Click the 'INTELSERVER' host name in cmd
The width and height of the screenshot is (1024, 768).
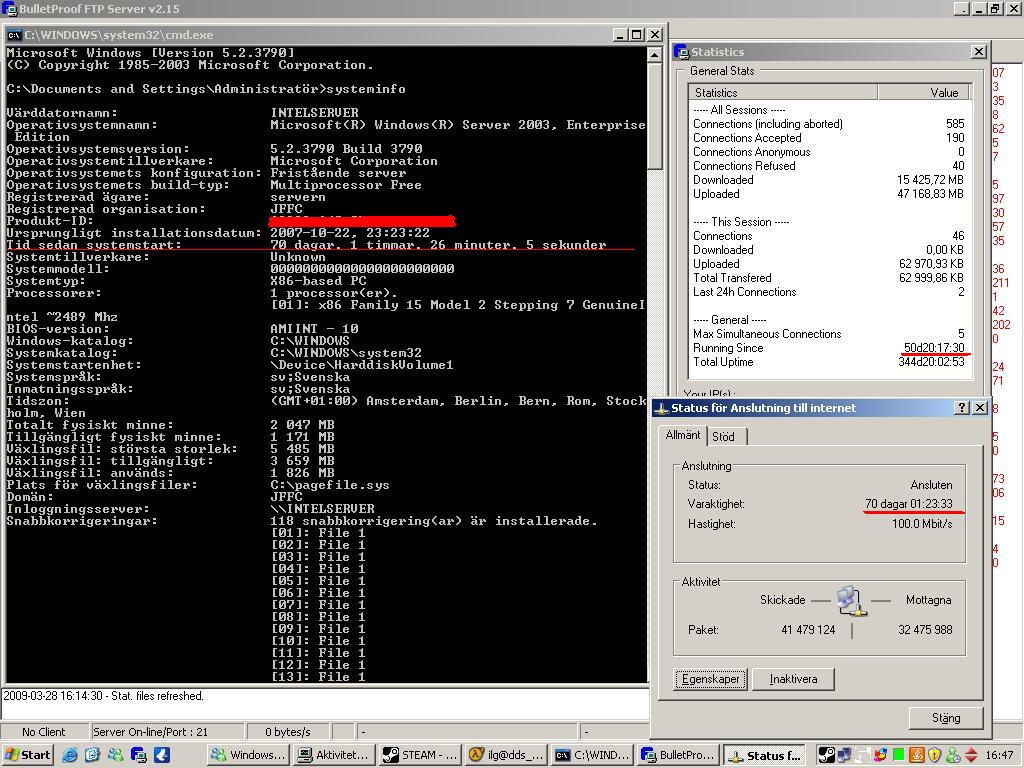coord(315,113)
